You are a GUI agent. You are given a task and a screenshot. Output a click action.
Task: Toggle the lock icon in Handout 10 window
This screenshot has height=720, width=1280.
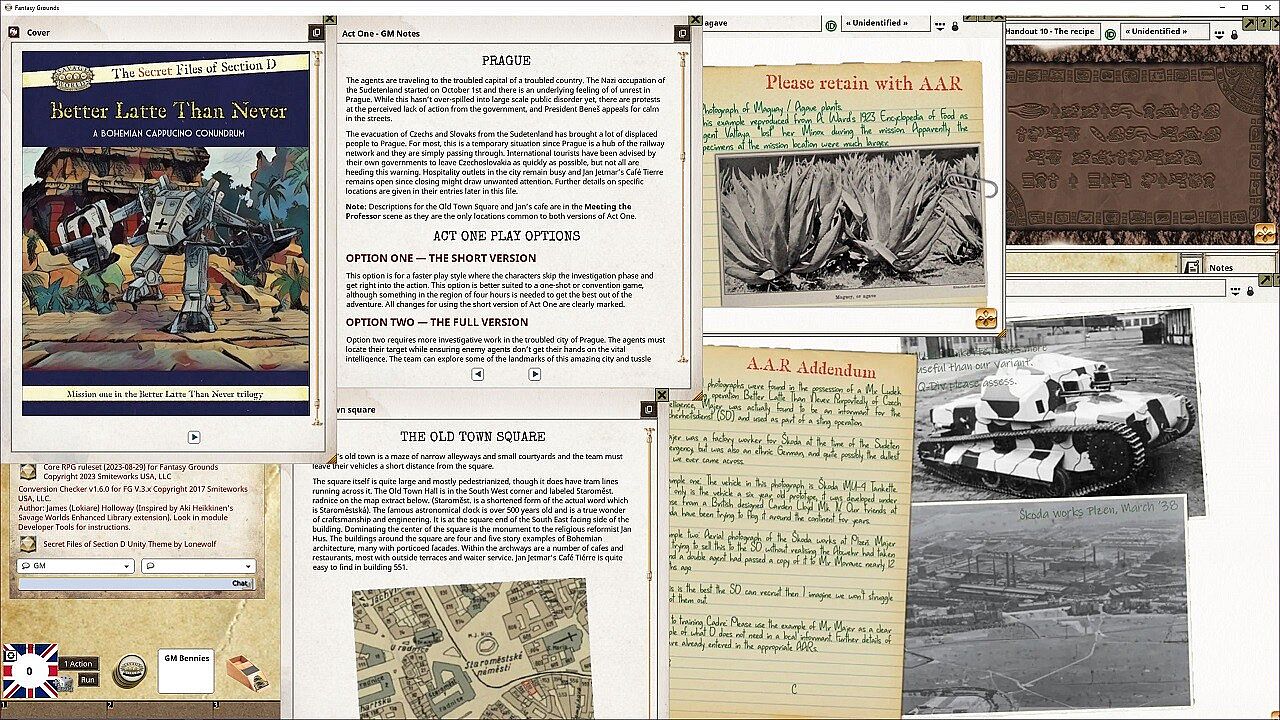coord(1235,34)
